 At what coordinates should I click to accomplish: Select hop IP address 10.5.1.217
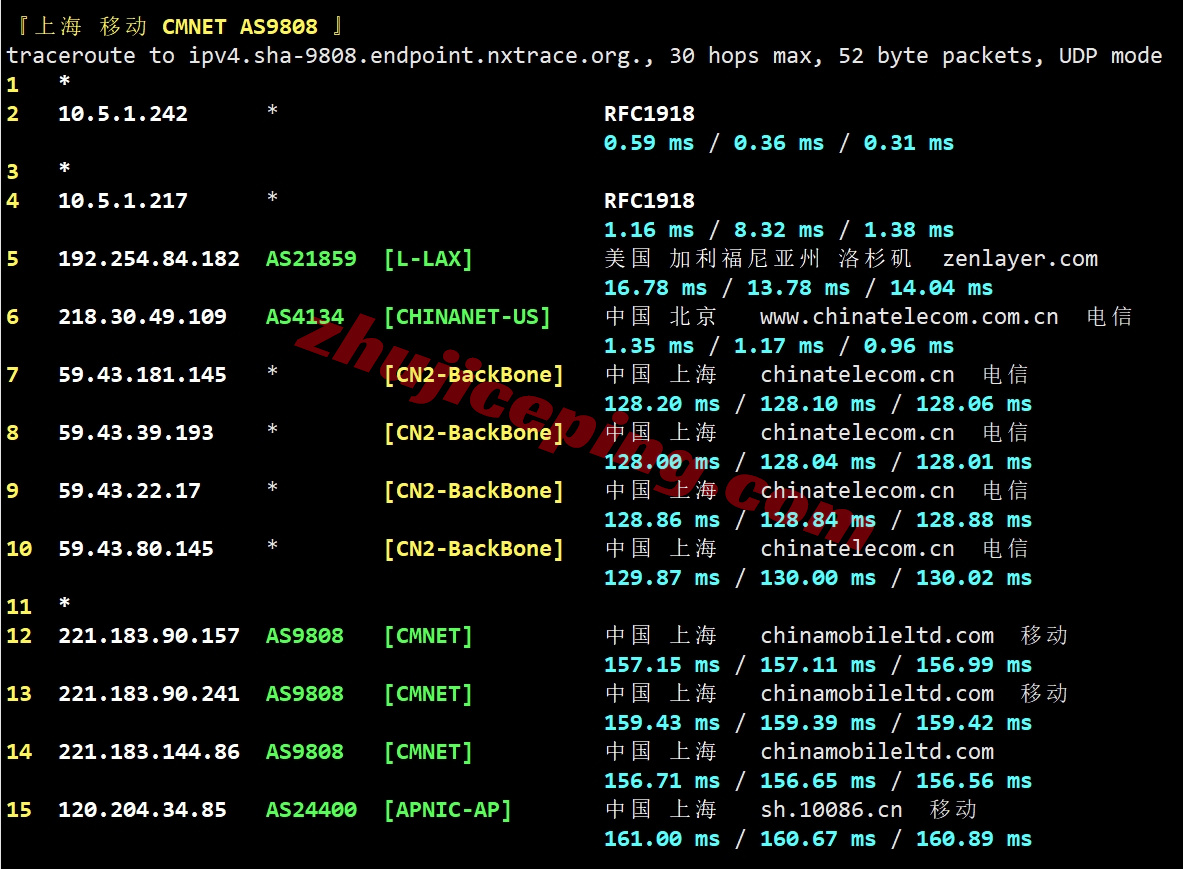[x=123, y=201]
